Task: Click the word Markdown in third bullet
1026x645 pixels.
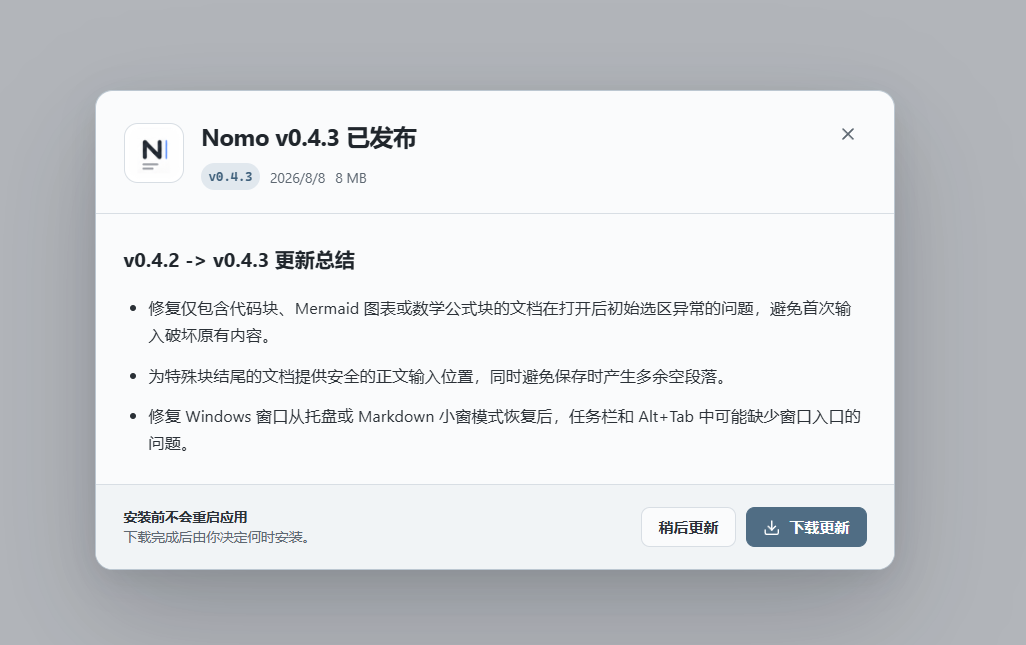Action: (396, 417)
